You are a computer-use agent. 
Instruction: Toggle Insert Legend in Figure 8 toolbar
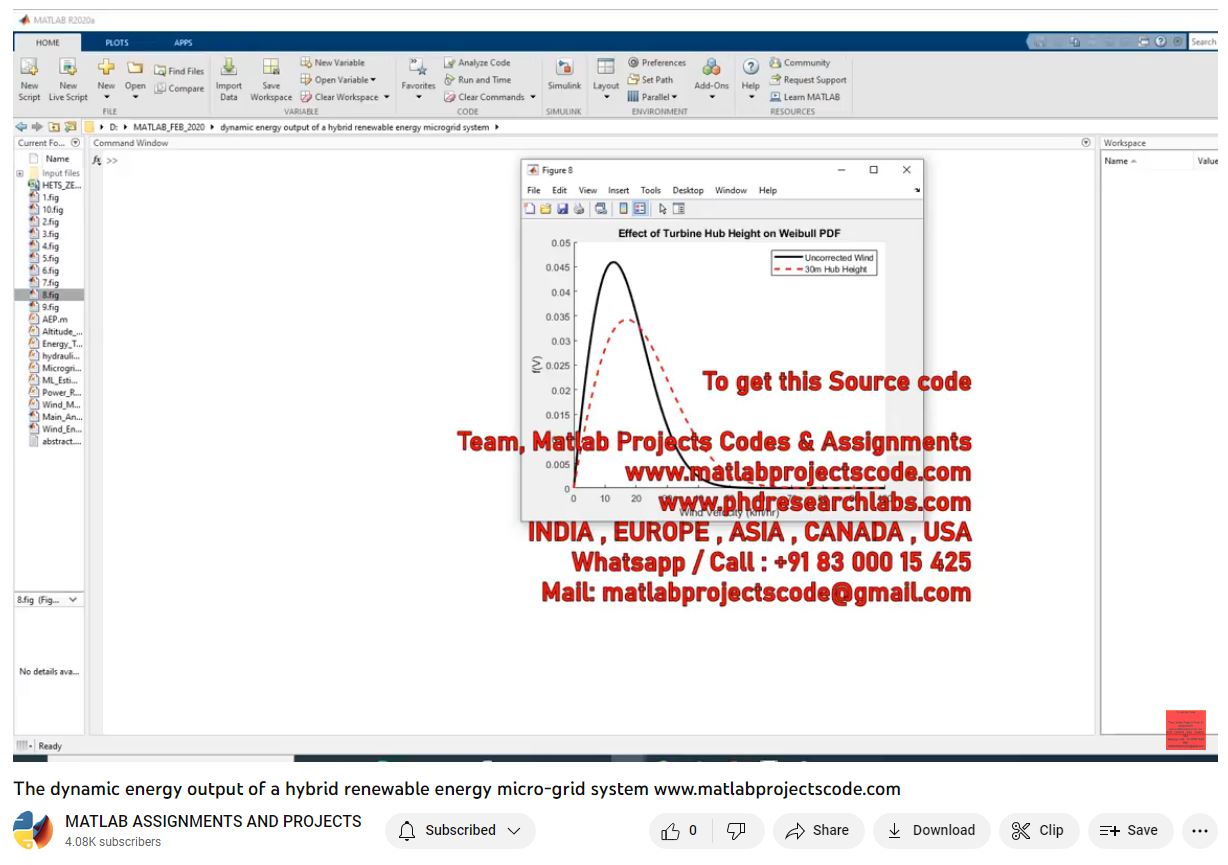pos(639,209)
